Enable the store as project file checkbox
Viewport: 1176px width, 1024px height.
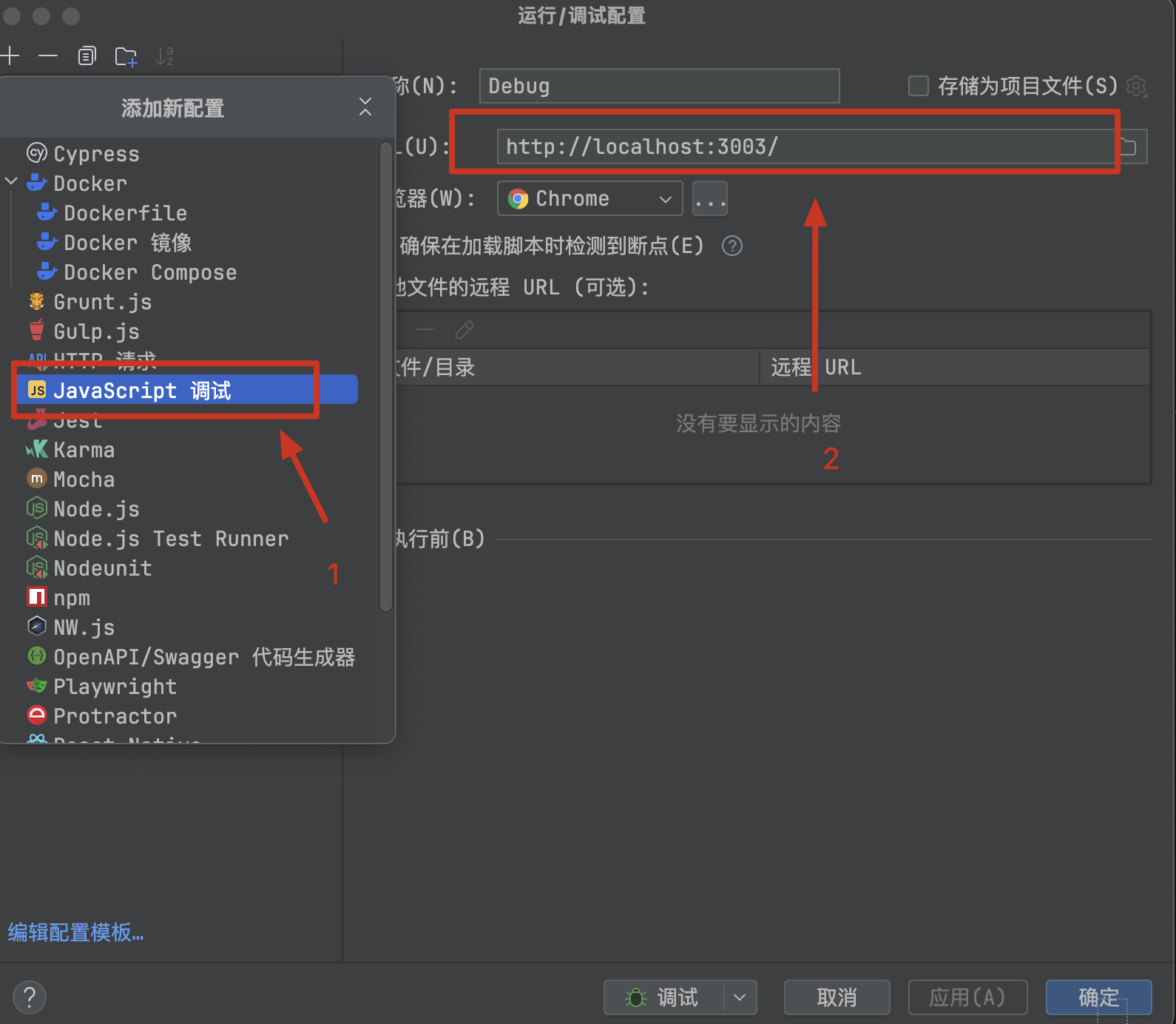coord(919,87)
